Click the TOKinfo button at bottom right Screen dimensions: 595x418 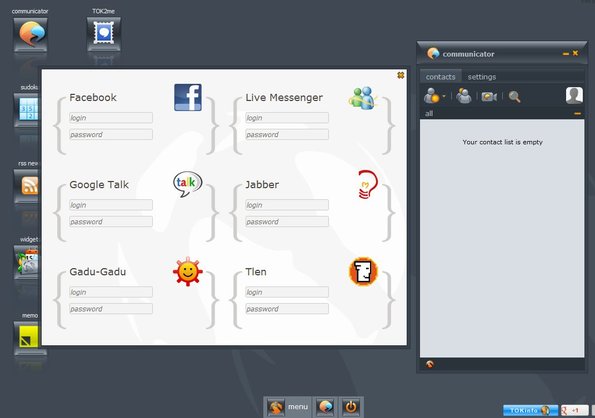point(530,410)
